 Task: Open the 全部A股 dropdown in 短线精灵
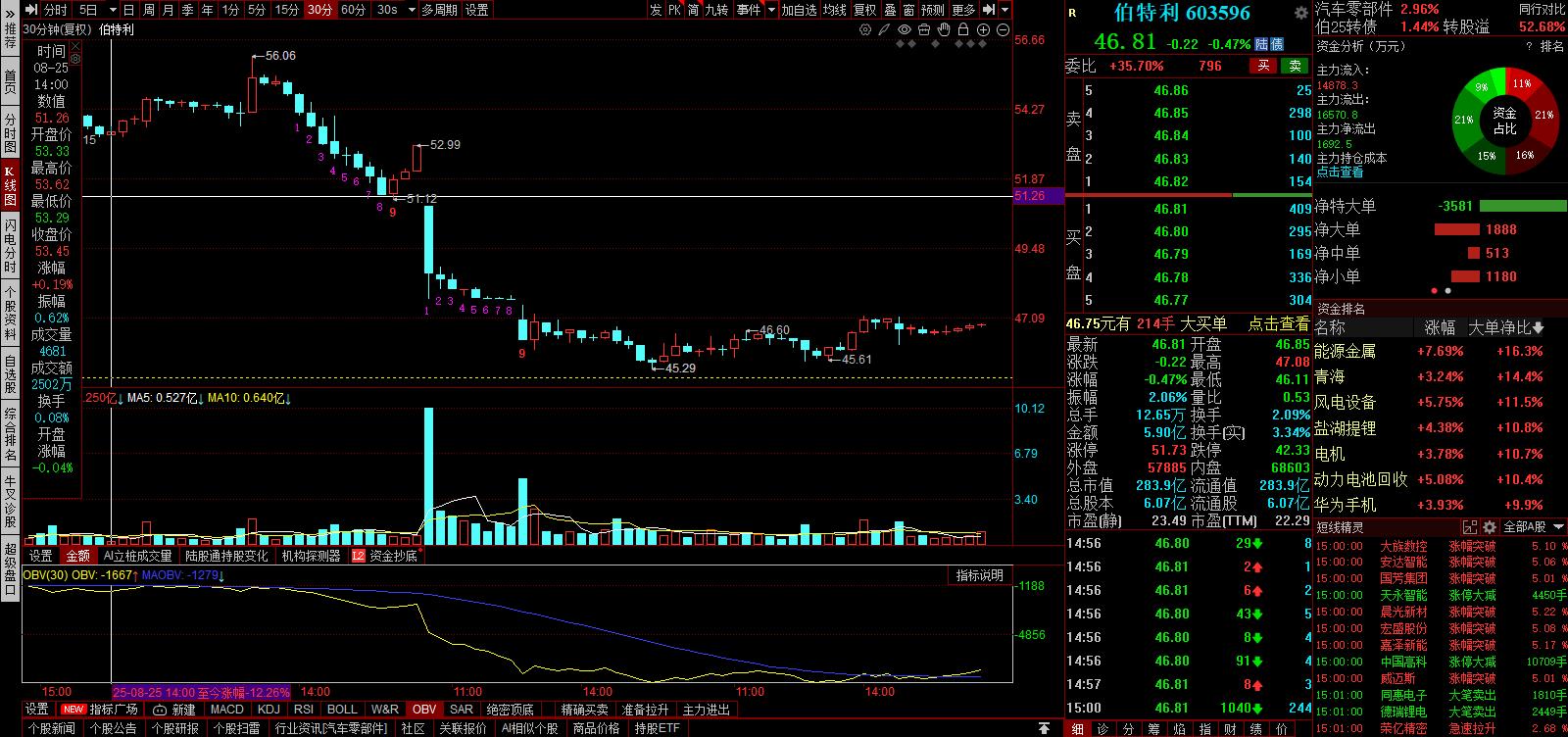(1531, 527)
